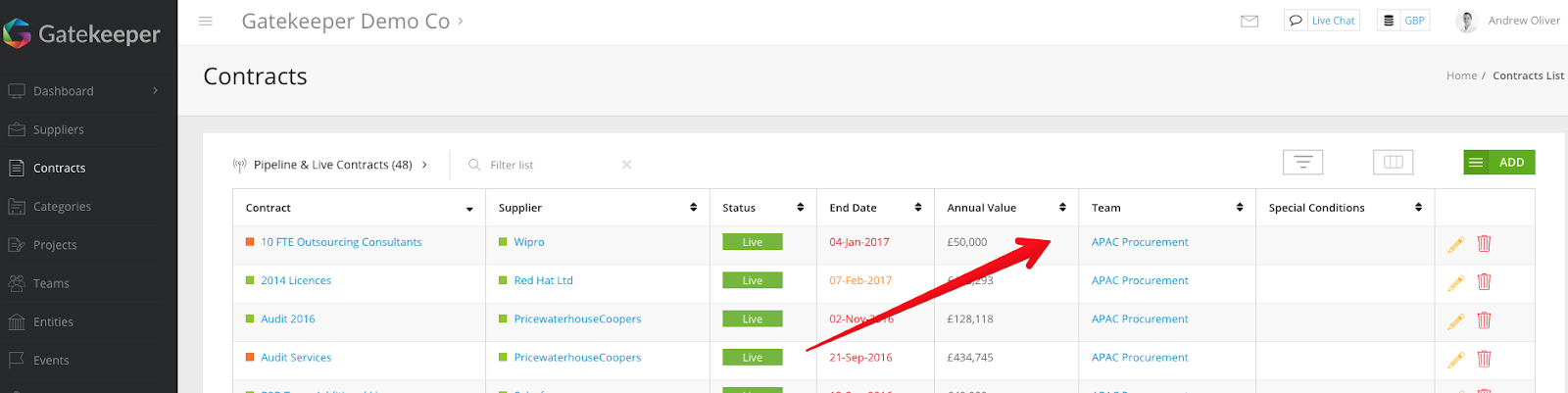
Task: Delete the Audit 2016 contract
Action: point(1484,320)
